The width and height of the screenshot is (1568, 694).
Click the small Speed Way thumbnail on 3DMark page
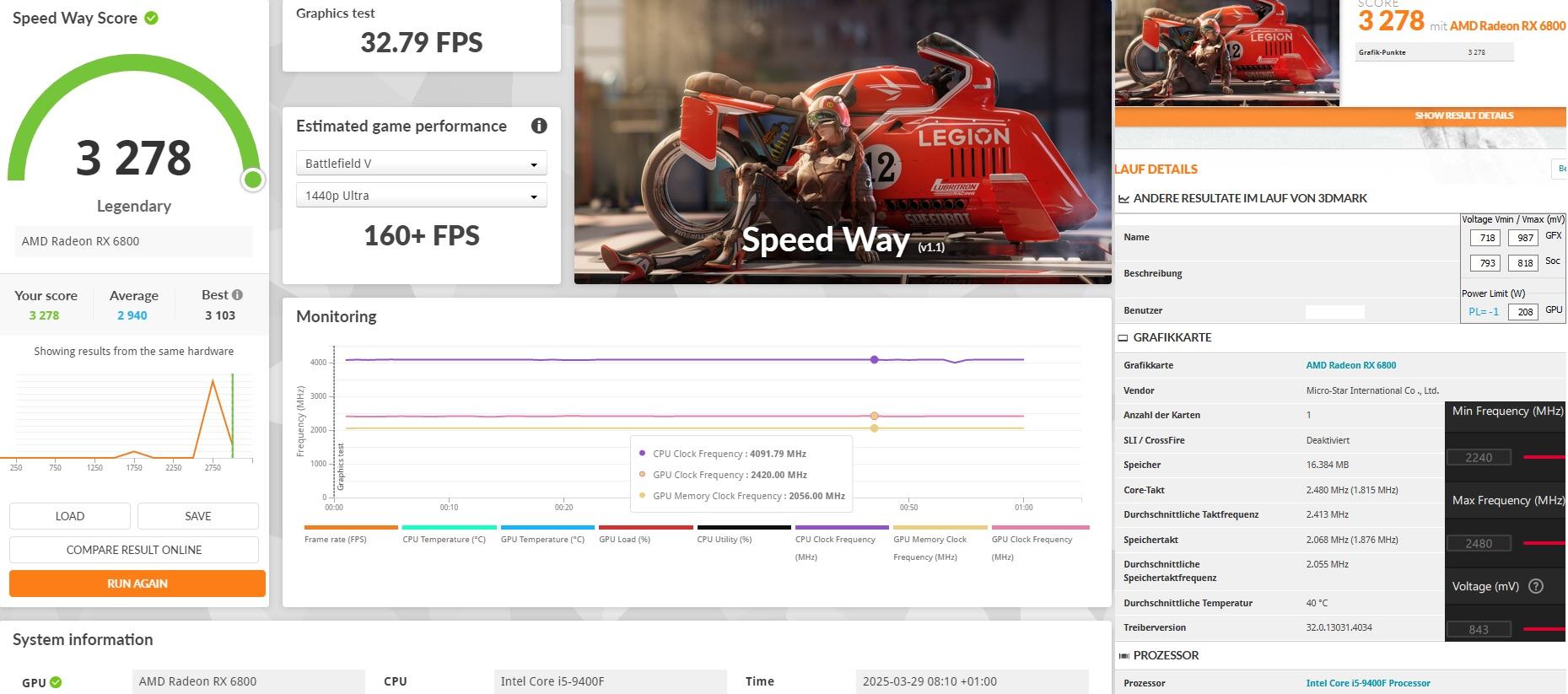(1227, 52)
